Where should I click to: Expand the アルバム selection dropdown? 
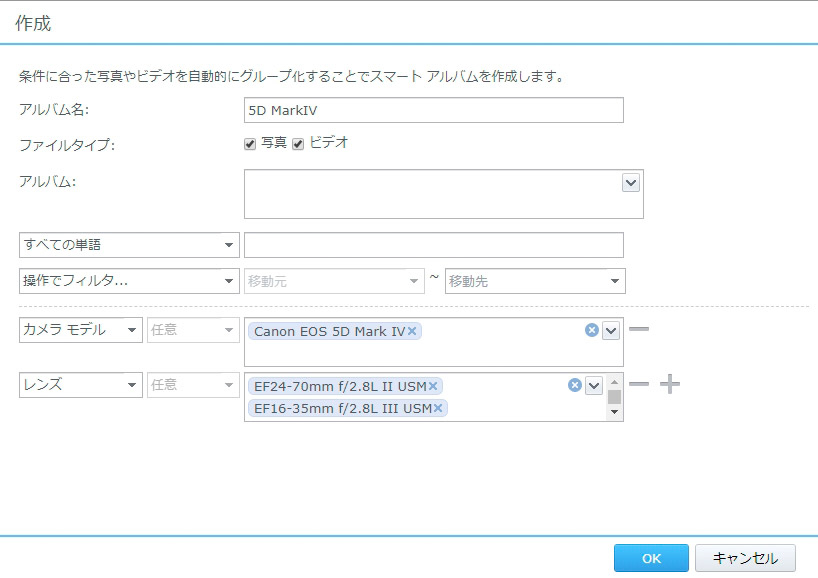631,182
